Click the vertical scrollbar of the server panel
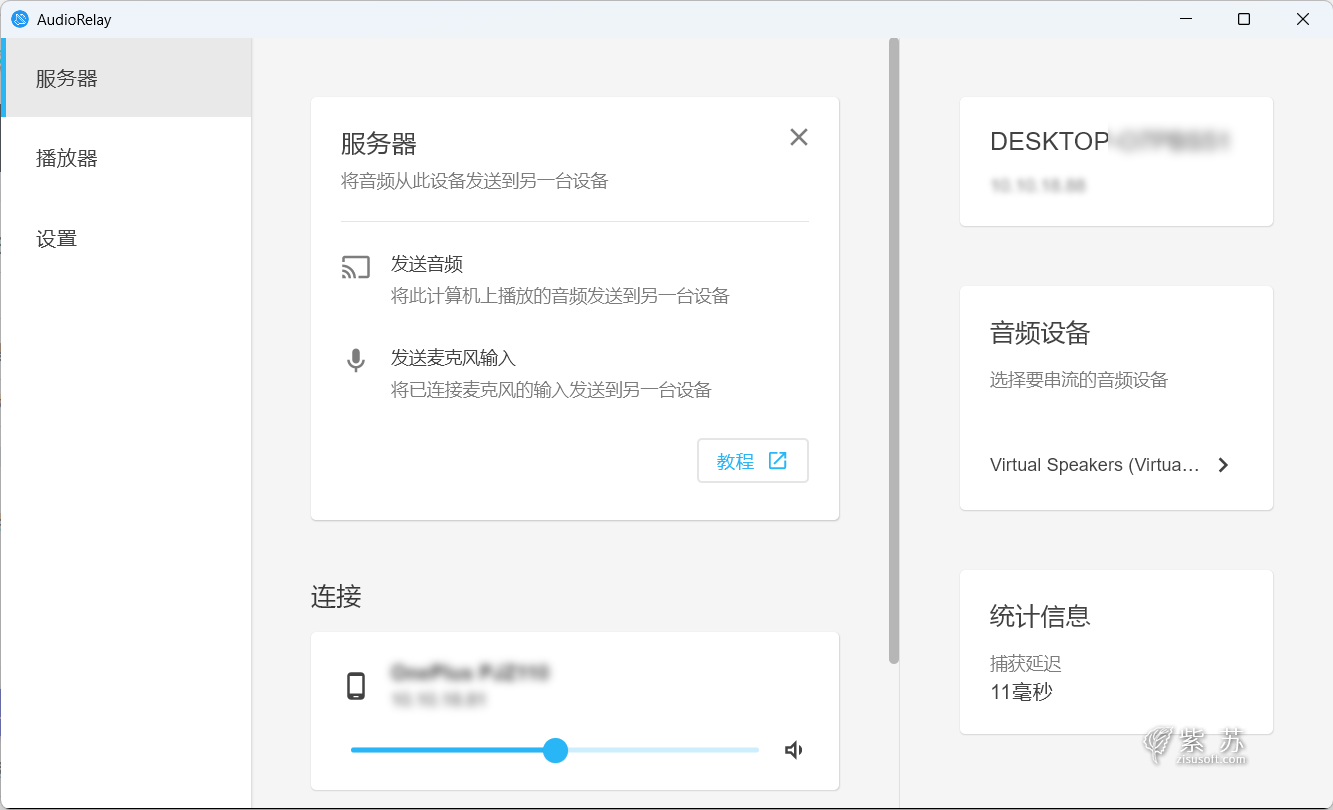Screen dimensions: 1333x810 [x=894, y=350]
